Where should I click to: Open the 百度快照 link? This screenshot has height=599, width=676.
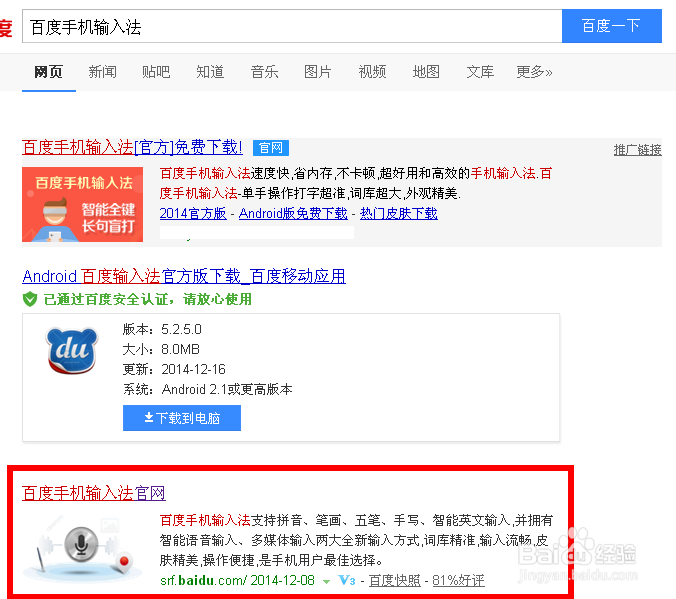point(395,580)
